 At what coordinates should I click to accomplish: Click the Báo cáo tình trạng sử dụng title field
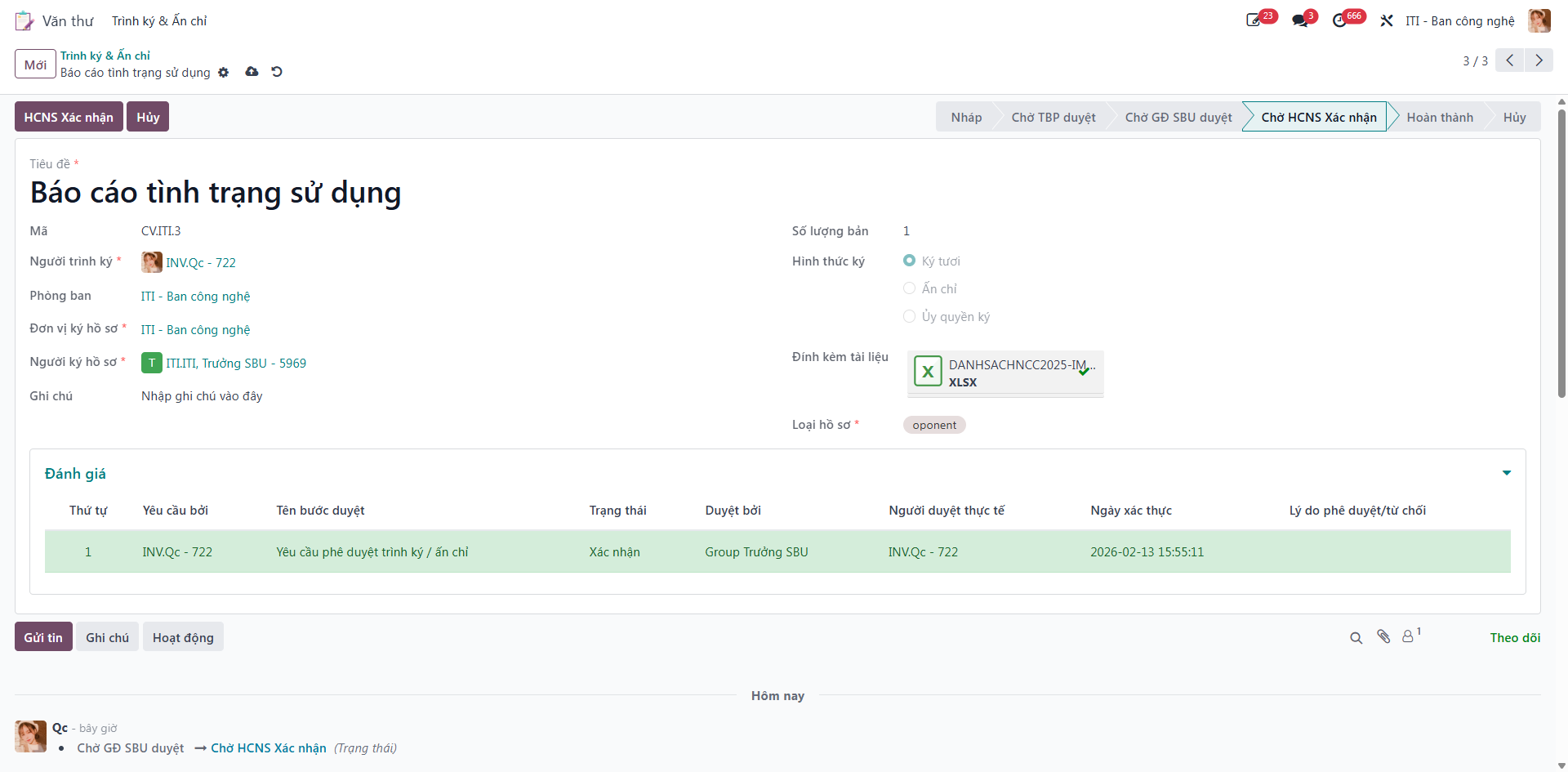tap(216, 193)
